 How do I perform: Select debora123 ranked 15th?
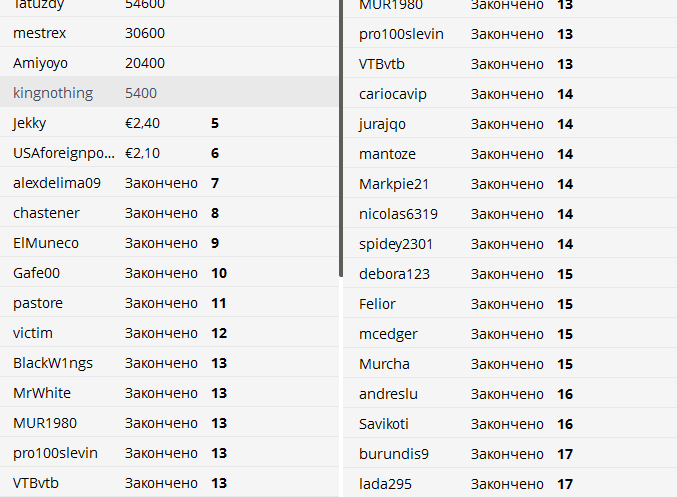[x=510, y=274]
